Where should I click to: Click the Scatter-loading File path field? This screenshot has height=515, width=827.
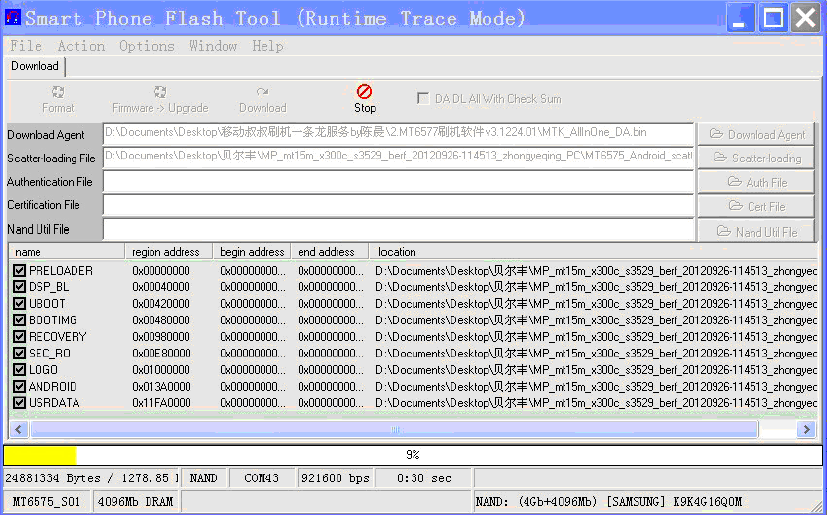pyautogui.click(x=398, y=157)
